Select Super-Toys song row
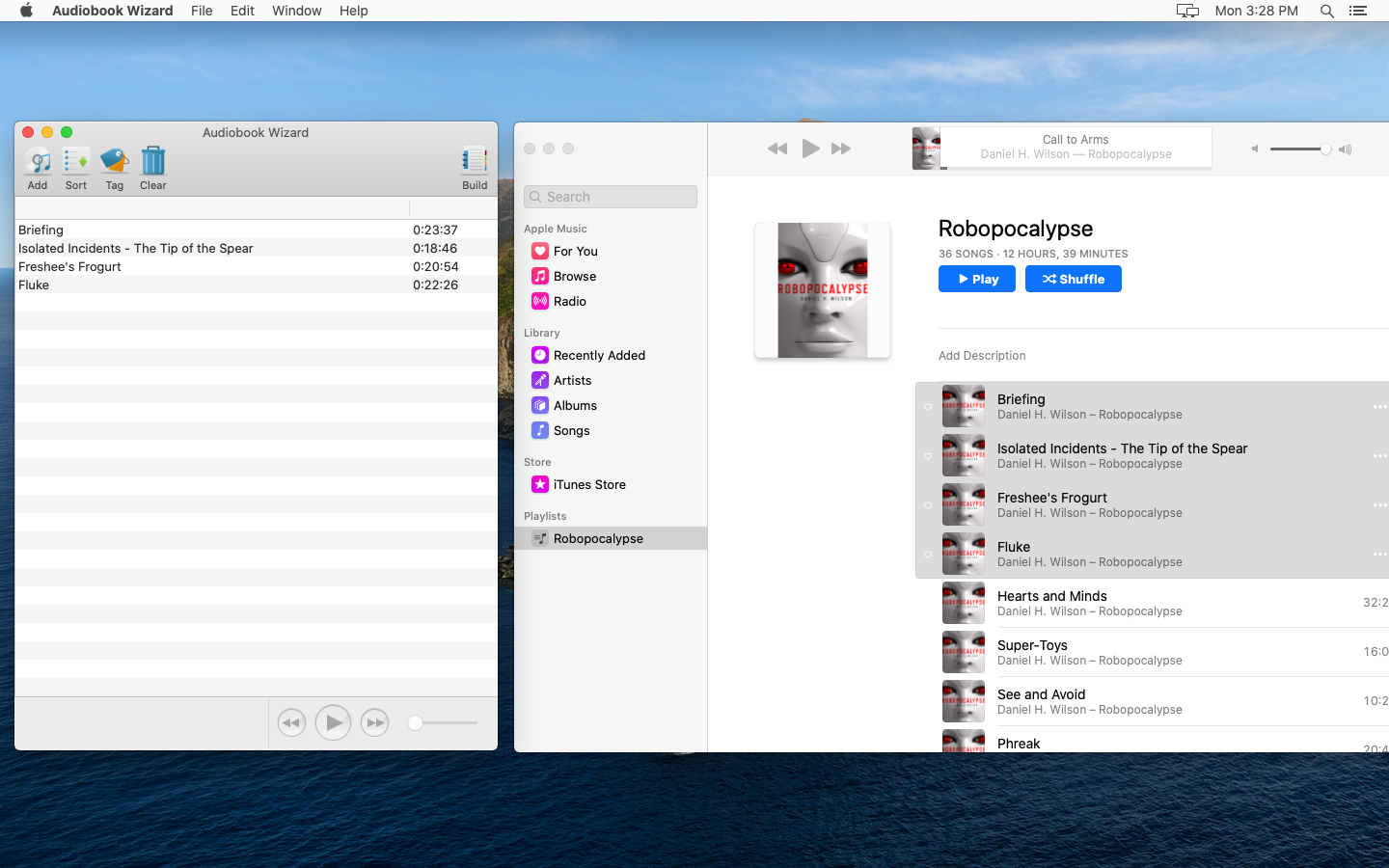 pyautogui.click(x=1153, y=652)
